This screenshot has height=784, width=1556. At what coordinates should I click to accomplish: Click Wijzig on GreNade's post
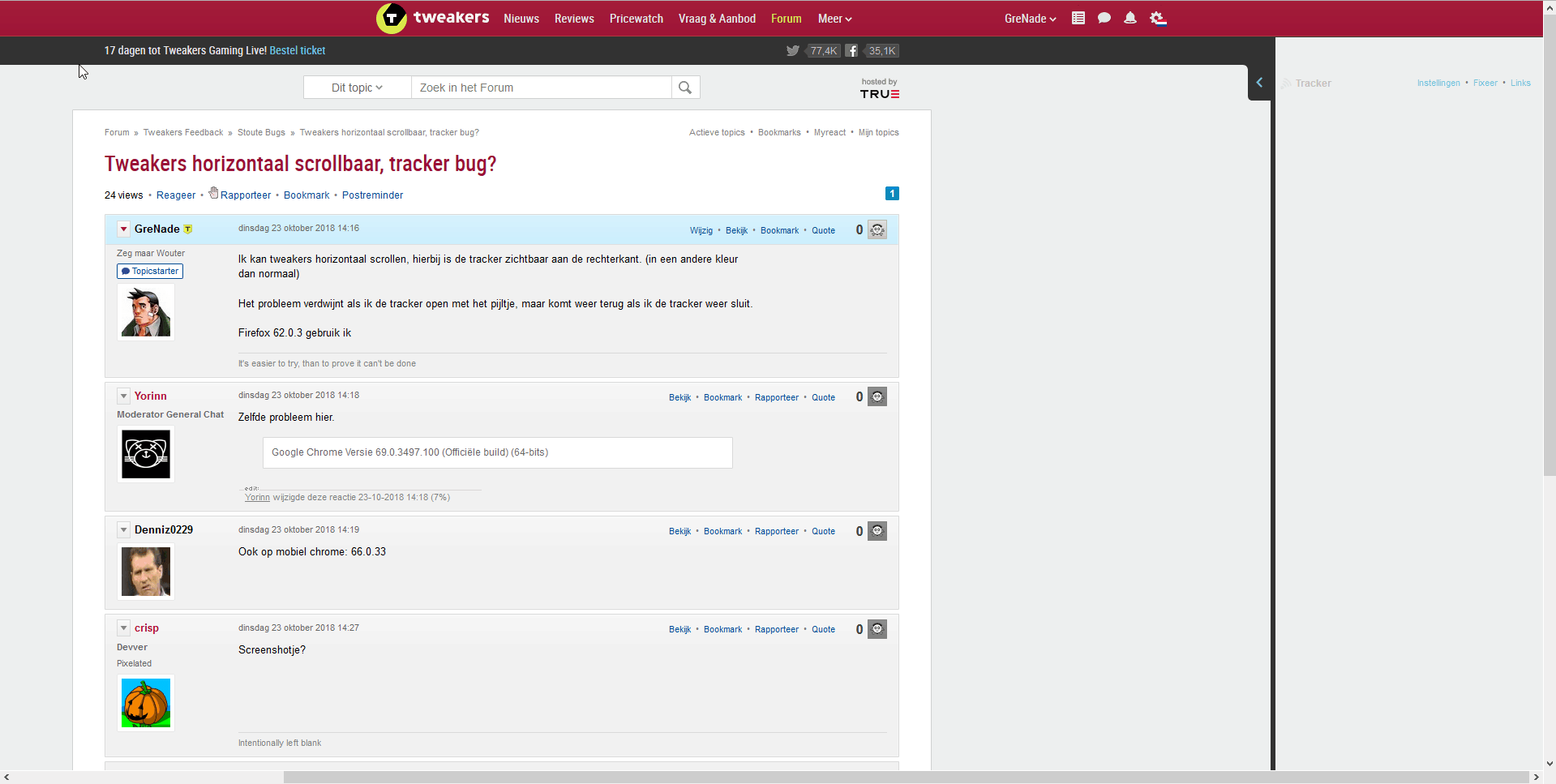click(x=701, y=230)
